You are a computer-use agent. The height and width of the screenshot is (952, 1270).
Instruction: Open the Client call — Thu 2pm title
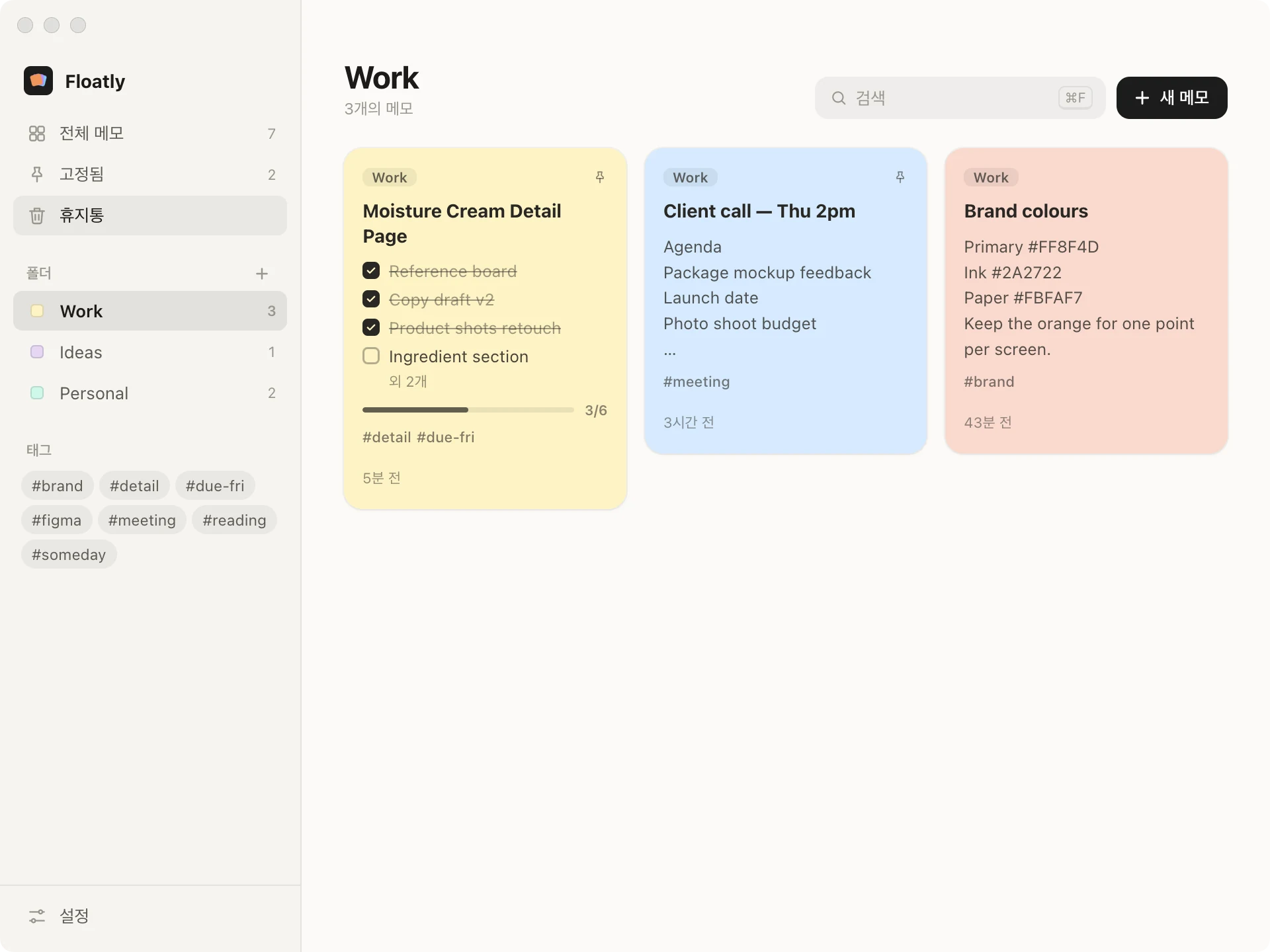[759, 211]
